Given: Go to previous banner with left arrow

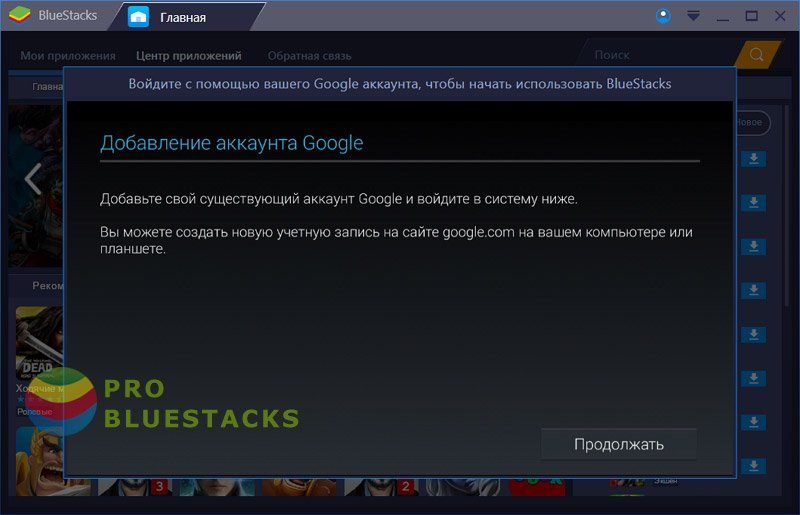Looking at the screenshot, I should click(x=32, y=179).
